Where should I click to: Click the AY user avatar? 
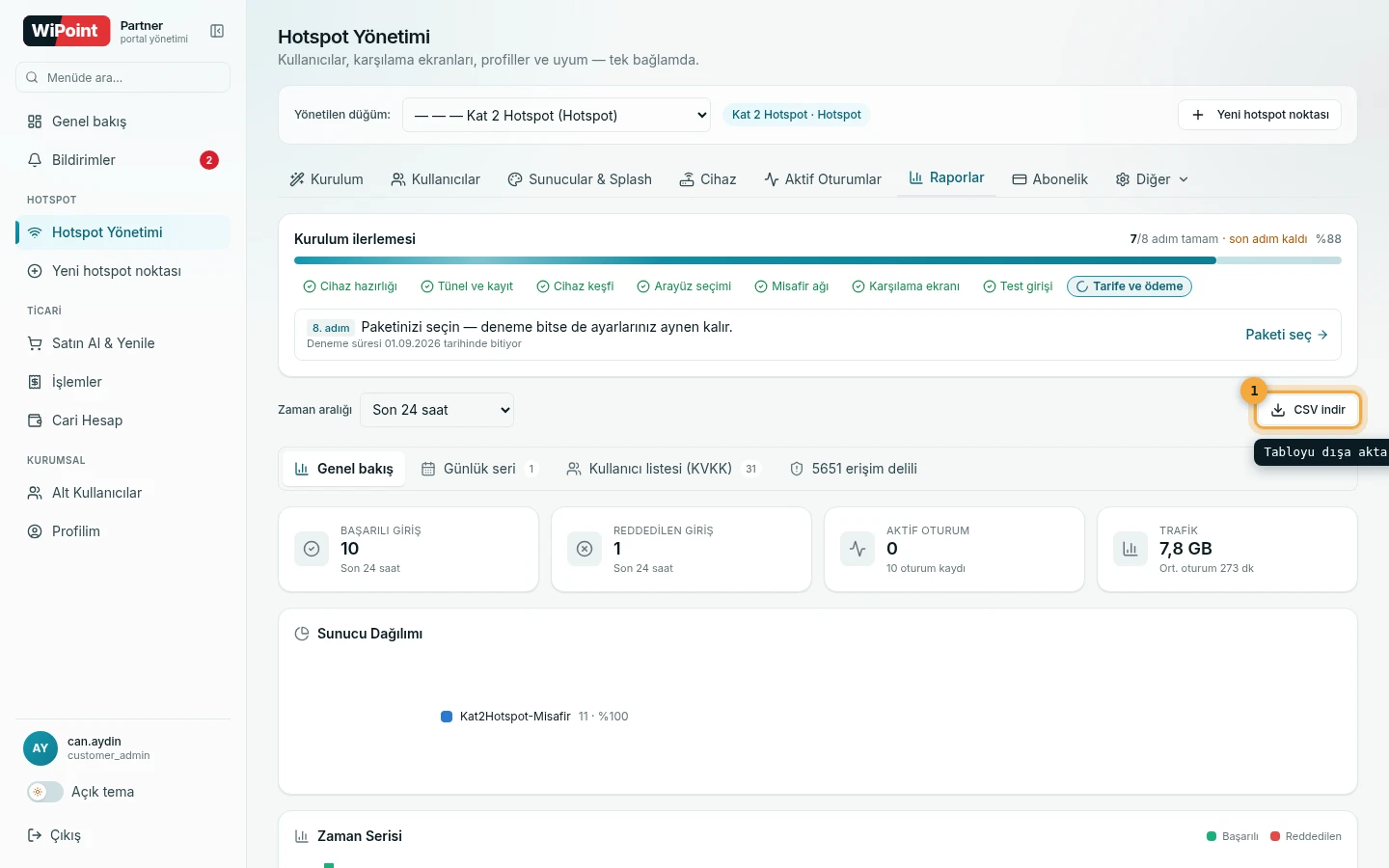coord(41,748)
